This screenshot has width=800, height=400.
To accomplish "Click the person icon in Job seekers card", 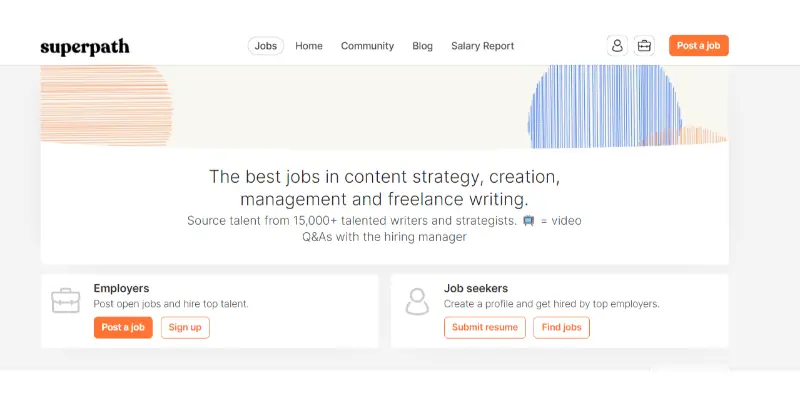I will point(417,302).
